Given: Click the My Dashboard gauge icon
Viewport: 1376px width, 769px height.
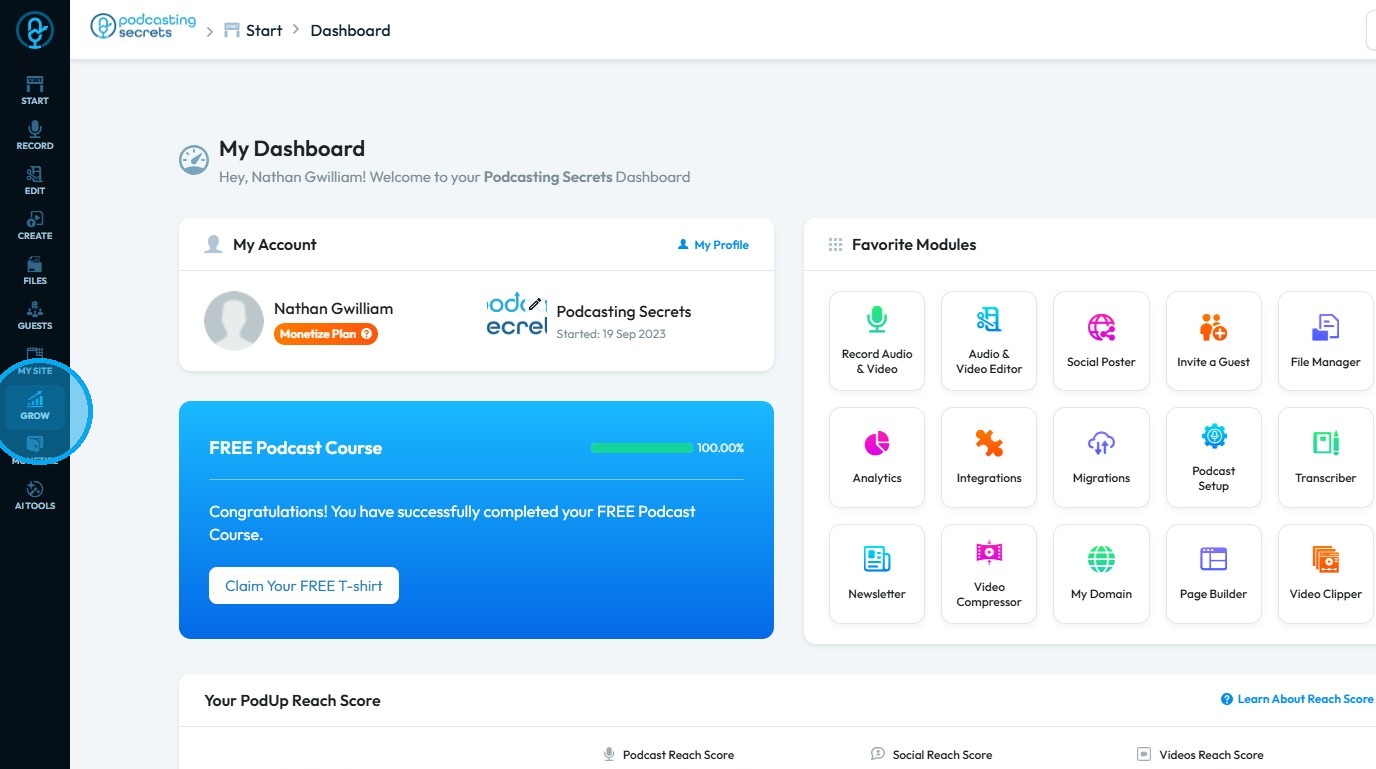Looking at the screenshot, I should coord(194,160).
